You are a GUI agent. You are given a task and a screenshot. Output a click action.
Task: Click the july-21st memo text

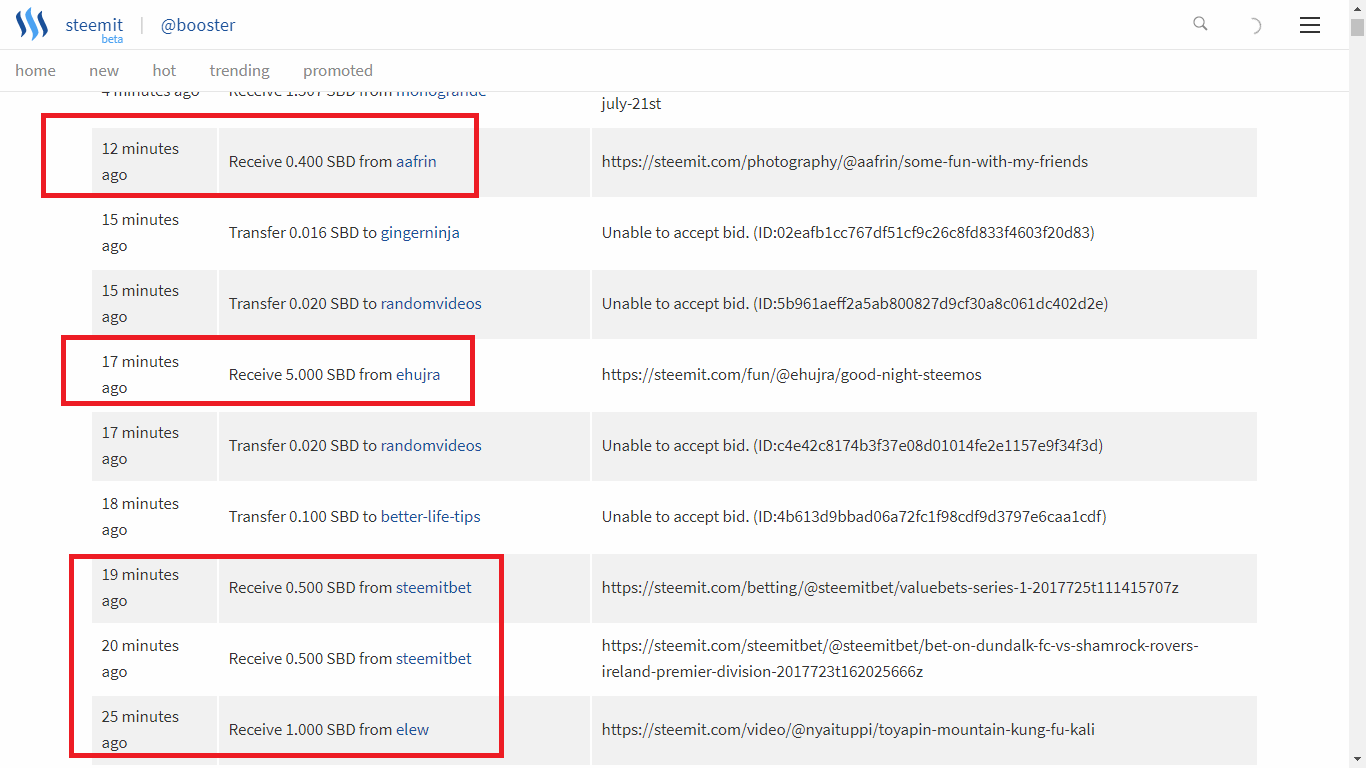click(x=632, y=103)
